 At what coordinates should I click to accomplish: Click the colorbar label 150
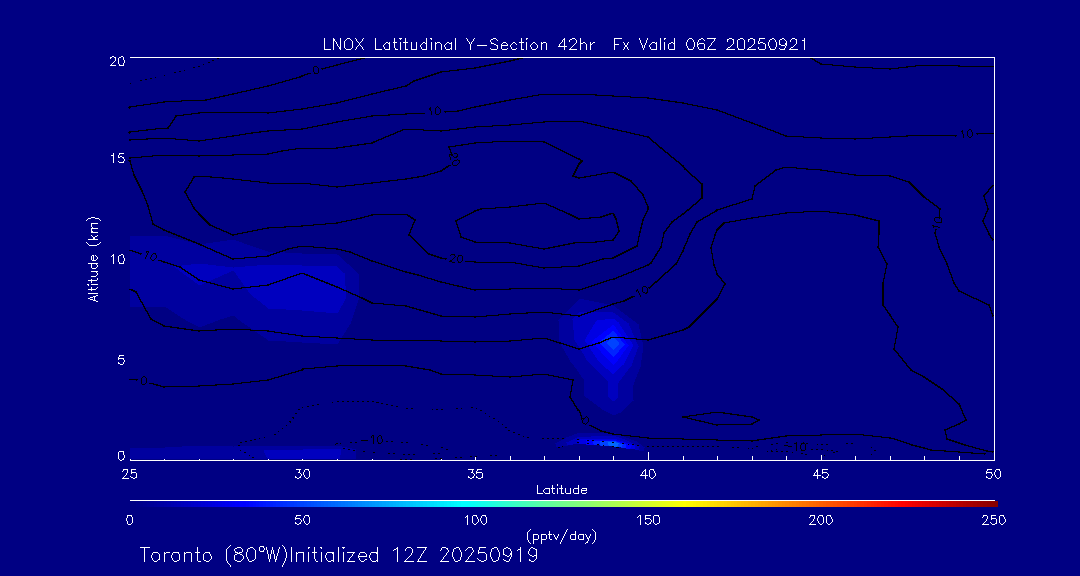[x=647, y=520]
